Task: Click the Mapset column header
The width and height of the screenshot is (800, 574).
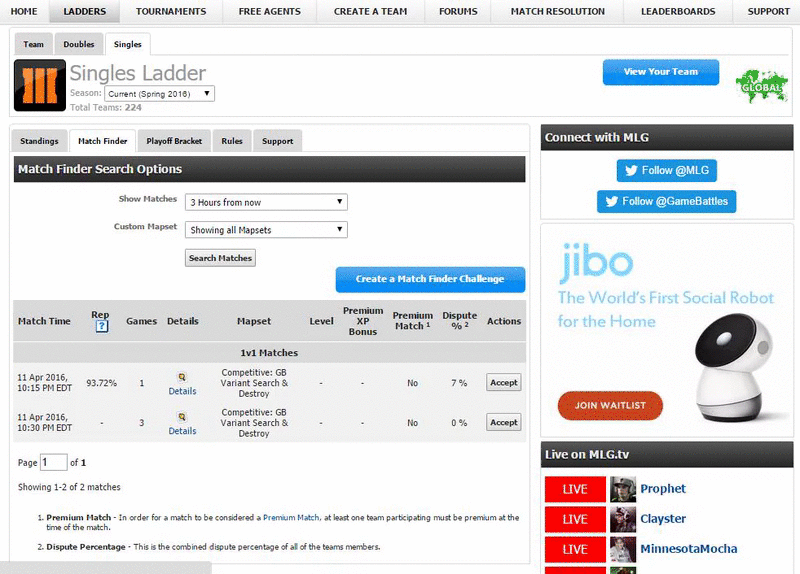Action: pyautogui.click(x=254, y=321)
